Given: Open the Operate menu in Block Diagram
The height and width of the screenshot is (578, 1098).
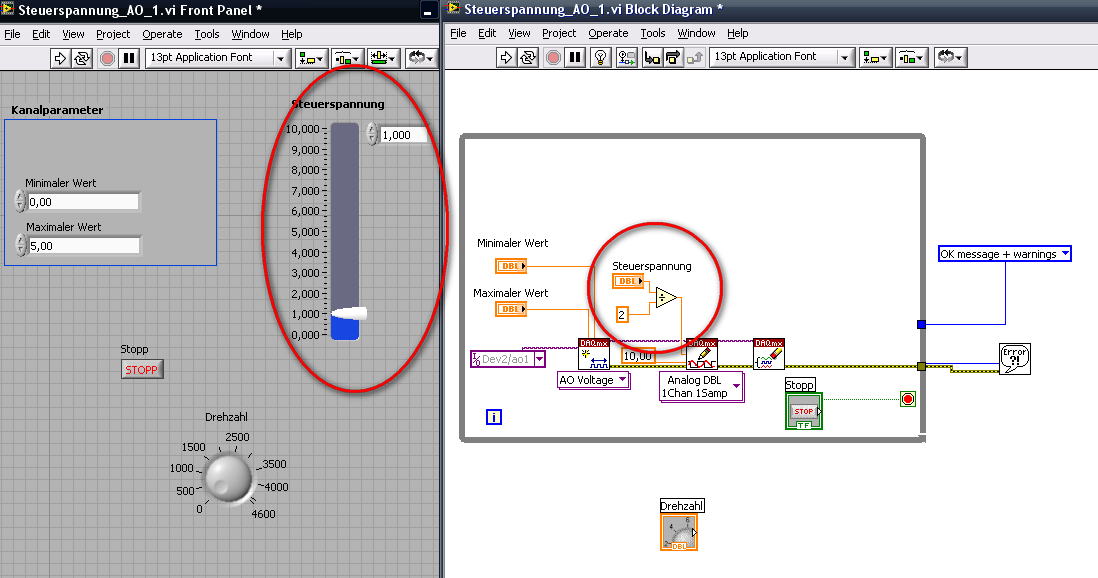Looking at the screenshot, I should 608,33.
